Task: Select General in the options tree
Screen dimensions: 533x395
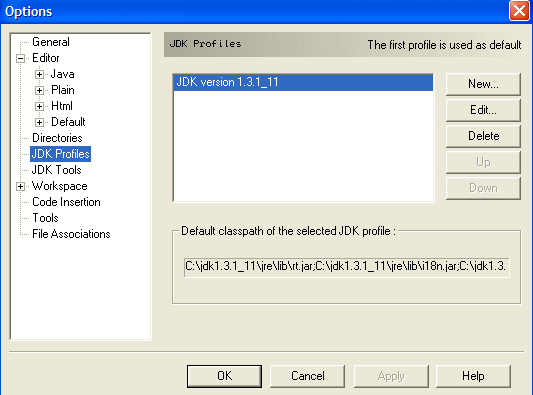Action: point(51,42)
